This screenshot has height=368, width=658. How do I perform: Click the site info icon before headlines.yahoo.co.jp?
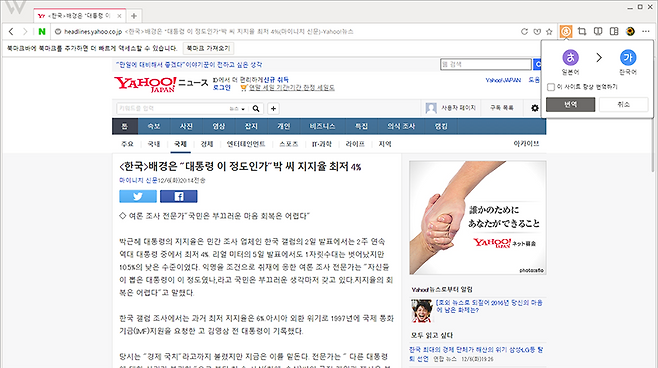(58, 31)
